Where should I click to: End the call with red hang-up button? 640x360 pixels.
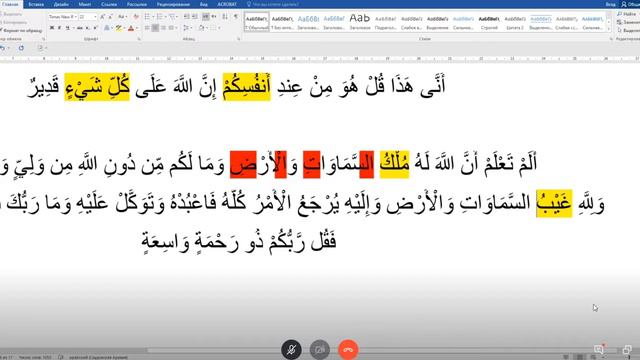click(348, 350)
